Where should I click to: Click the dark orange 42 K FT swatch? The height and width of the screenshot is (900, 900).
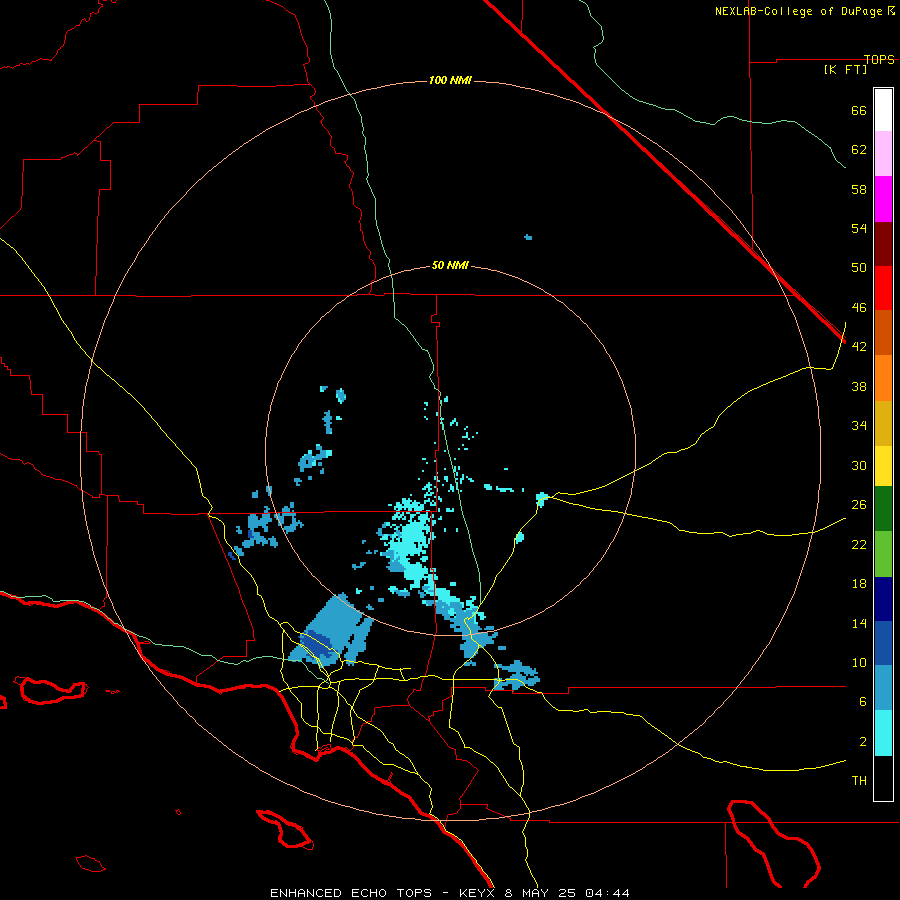coord(883,333)
